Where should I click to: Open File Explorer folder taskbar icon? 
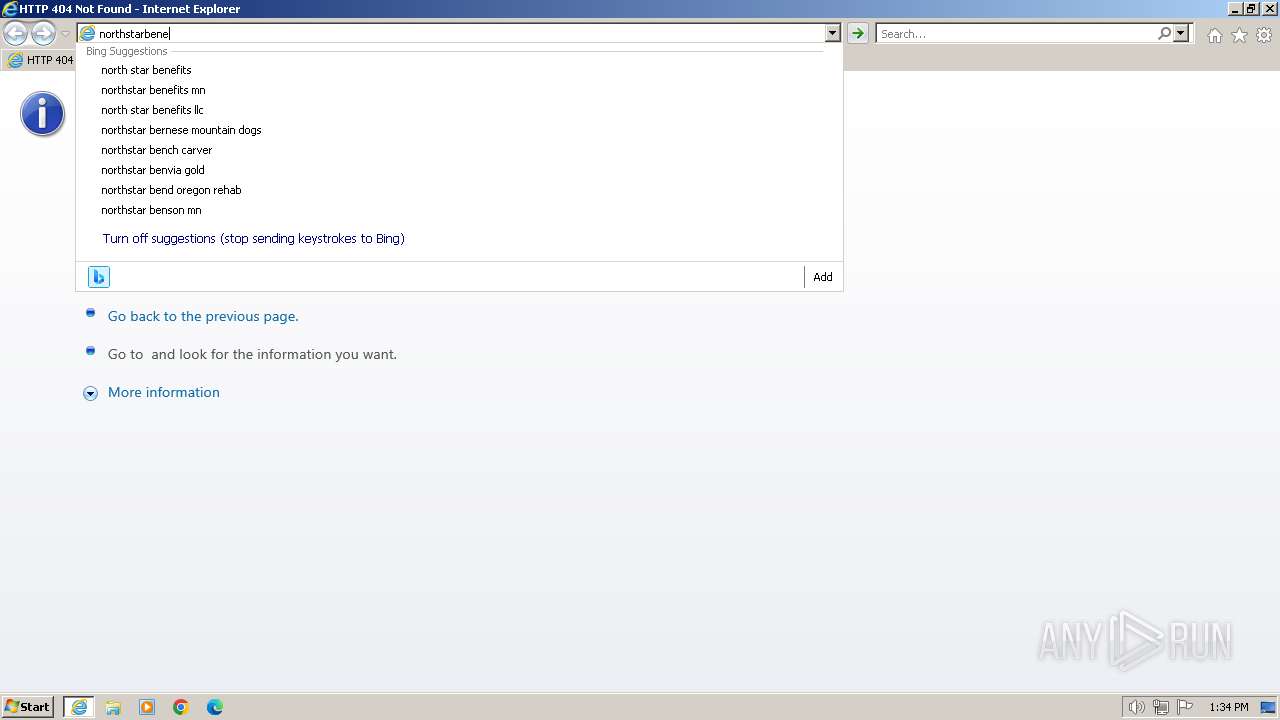coord(113,707)
